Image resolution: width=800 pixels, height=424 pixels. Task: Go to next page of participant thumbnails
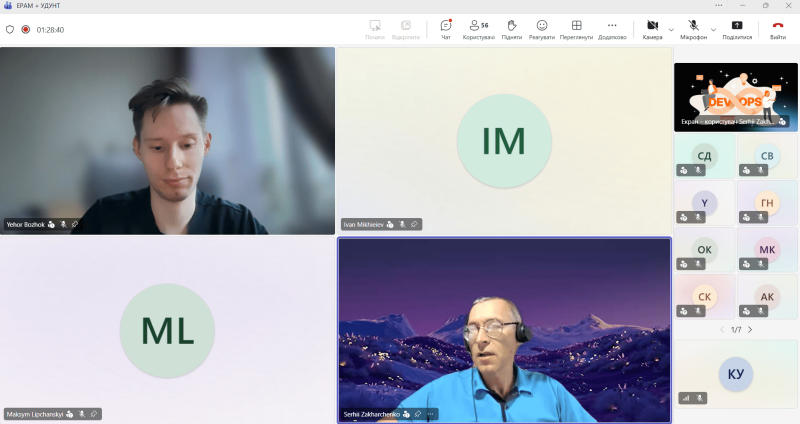point(750,329)
